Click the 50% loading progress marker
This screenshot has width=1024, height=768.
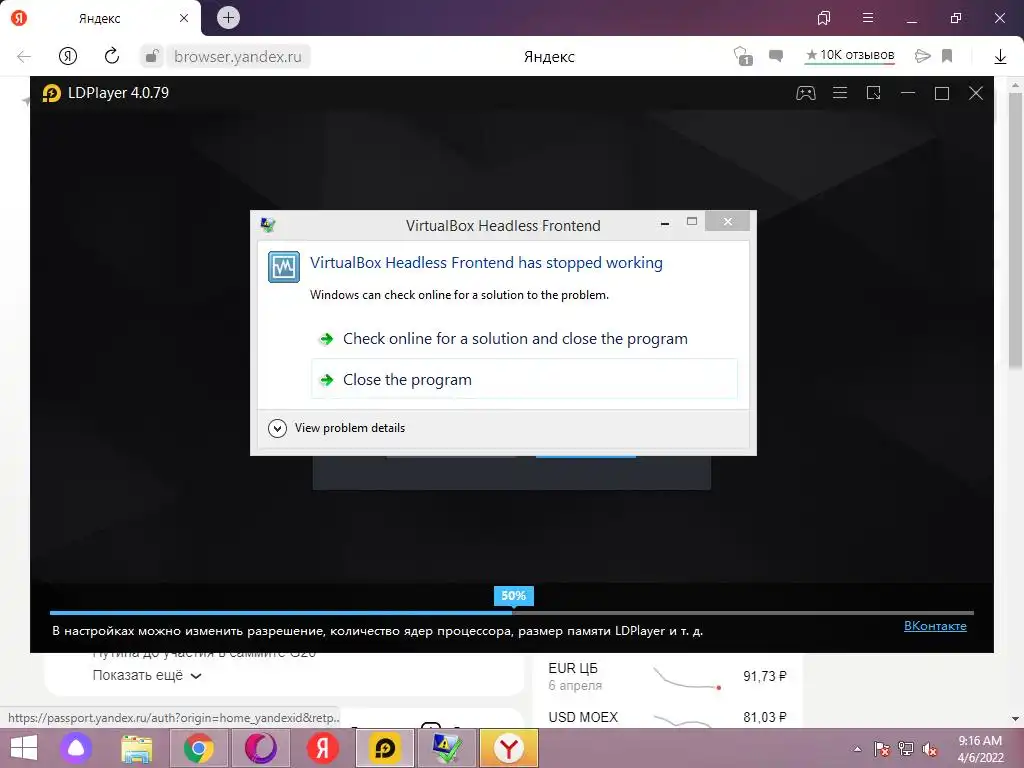coord(513,596)
